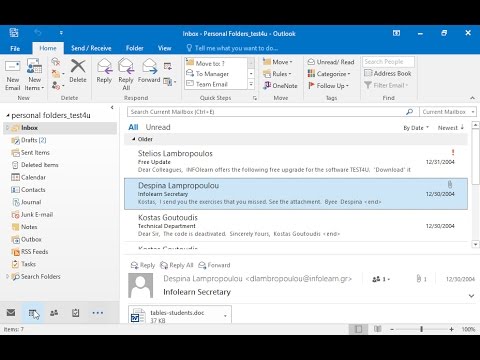This screenshot has height=360, width=480.
Task: Expand the Quick Steps gallery
Action: point(251,84)
